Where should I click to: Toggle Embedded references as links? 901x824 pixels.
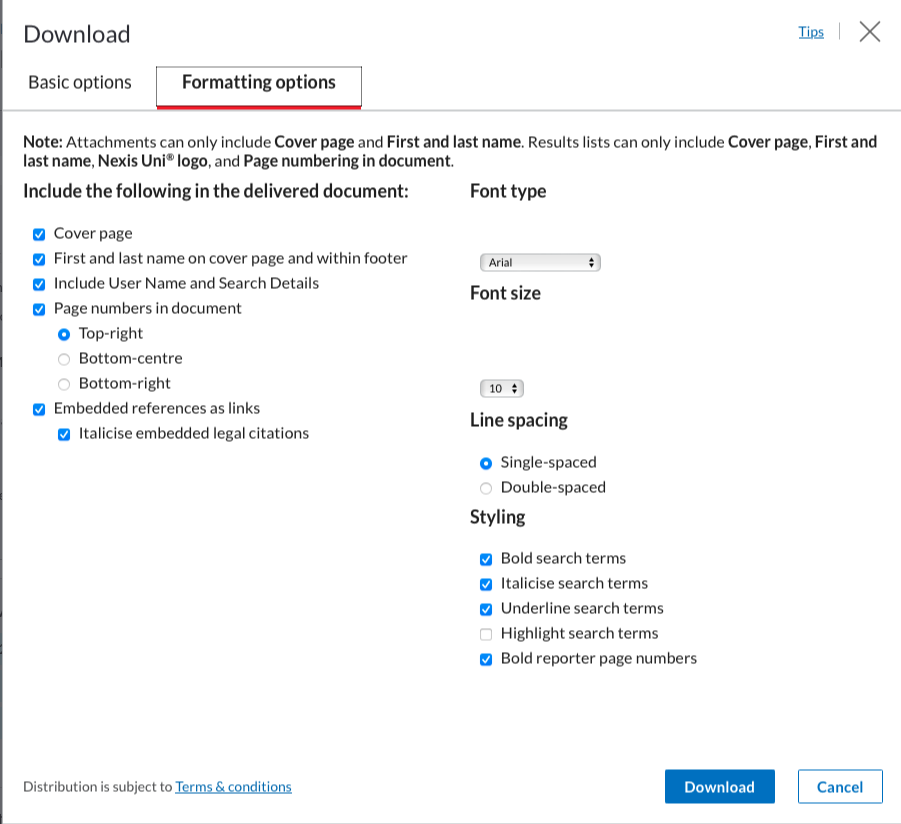pyautogui.click(x=39, y=409)
